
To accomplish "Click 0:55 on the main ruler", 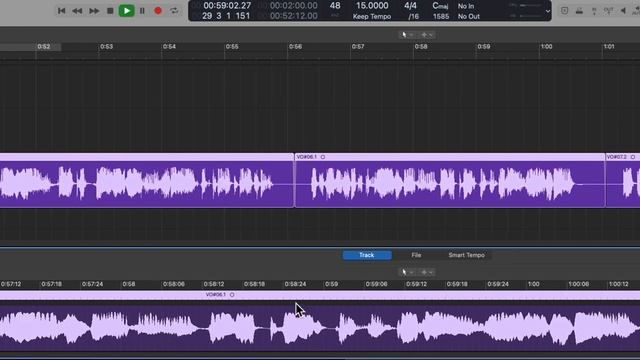I will pos(232,47).
